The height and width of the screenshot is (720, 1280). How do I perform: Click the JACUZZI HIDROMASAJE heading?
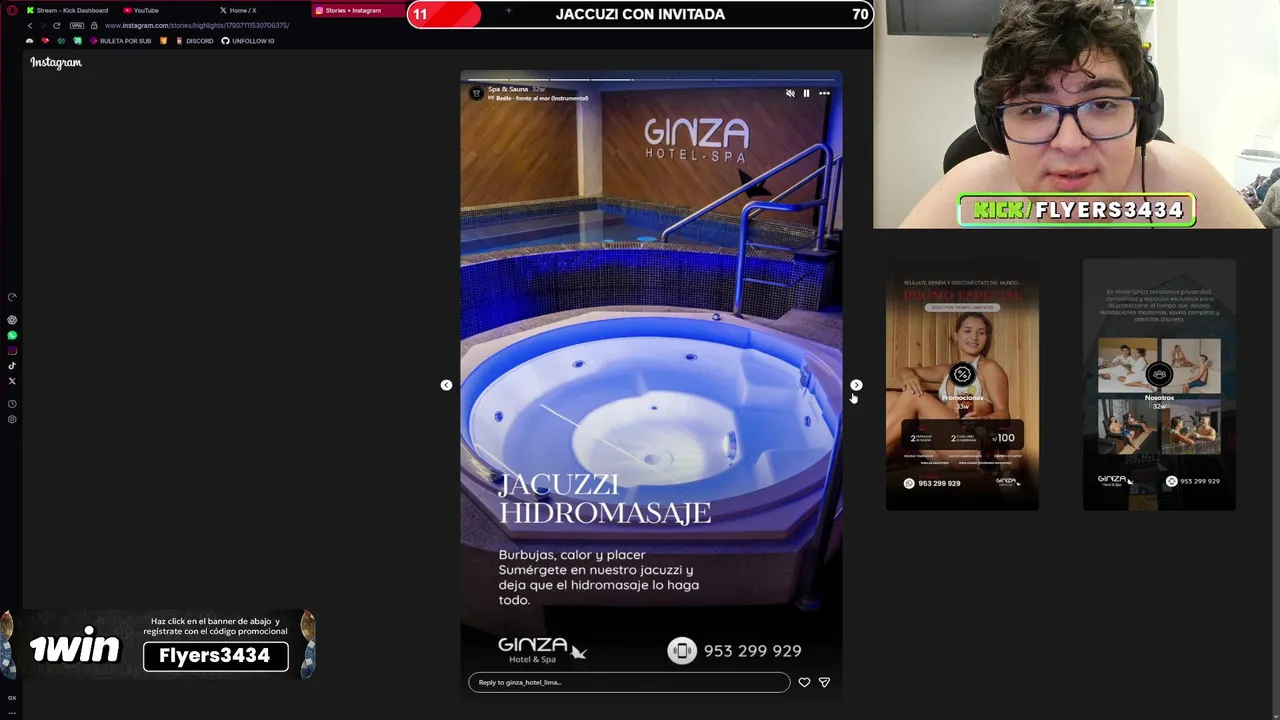coord(604,499)
